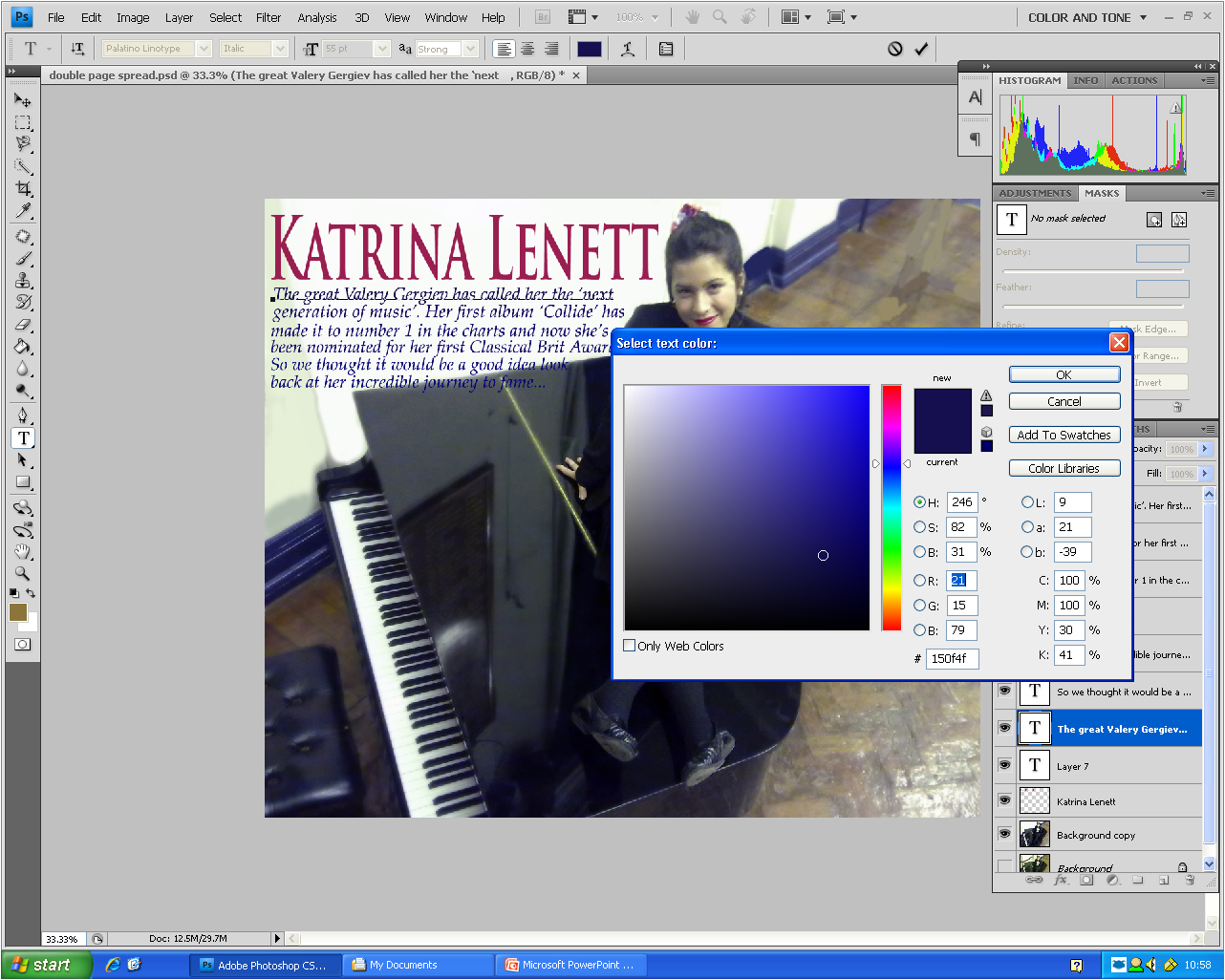Hide the Background copy layer

pos(1004,834)
